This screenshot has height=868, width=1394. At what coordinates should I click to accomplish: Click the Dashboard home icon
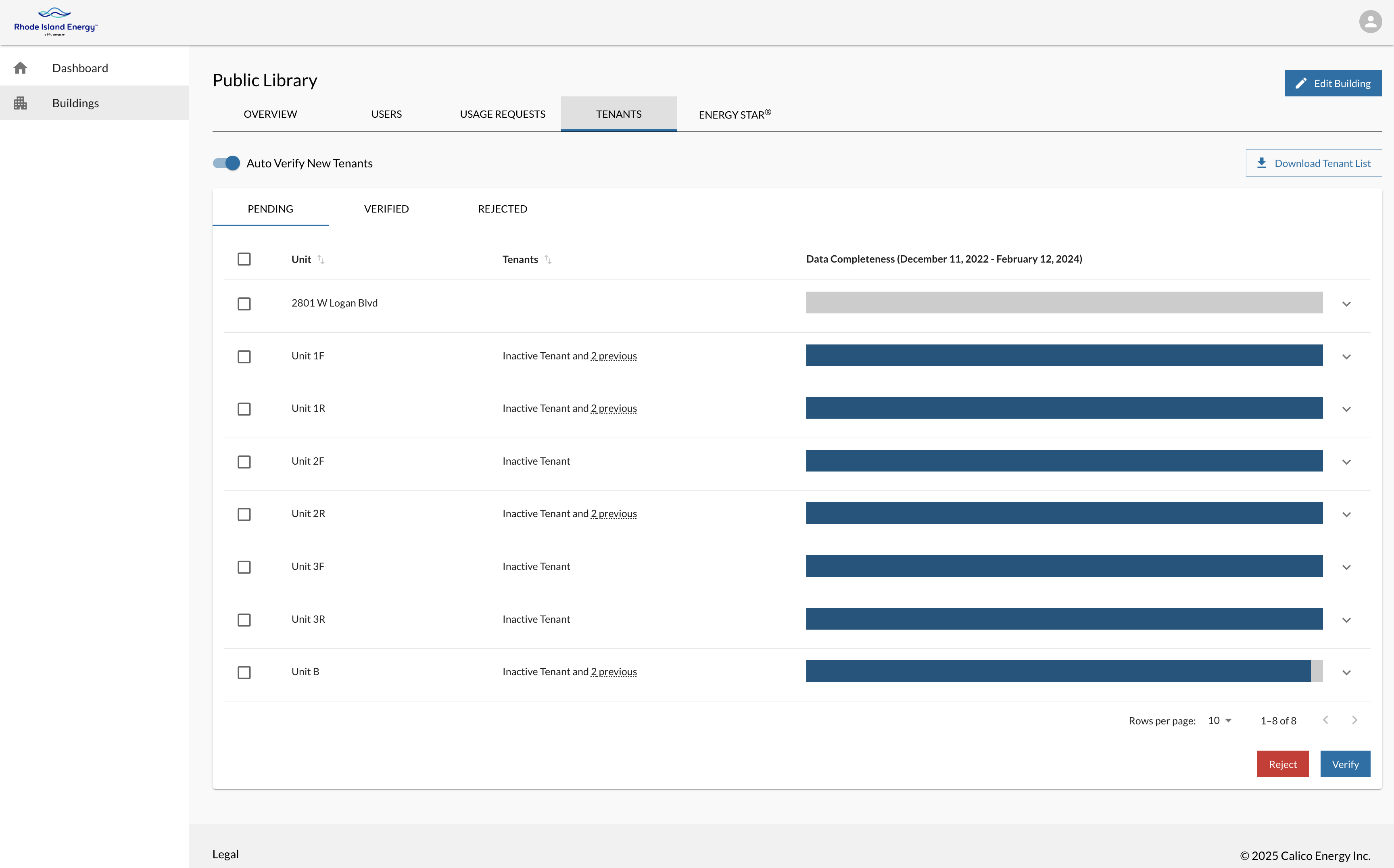coord(21,68)
